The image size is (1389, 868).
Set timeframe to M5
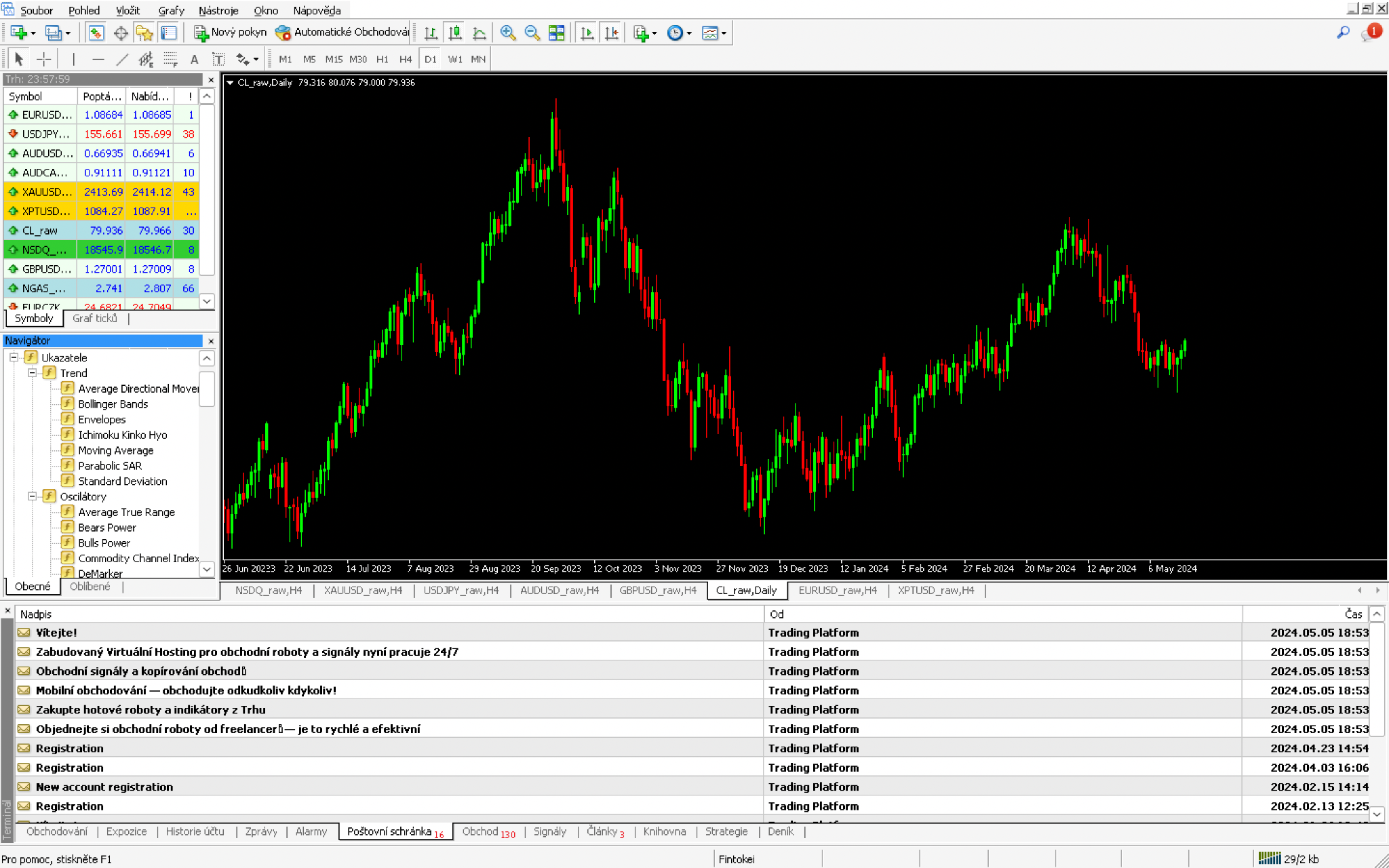(309, 59)
